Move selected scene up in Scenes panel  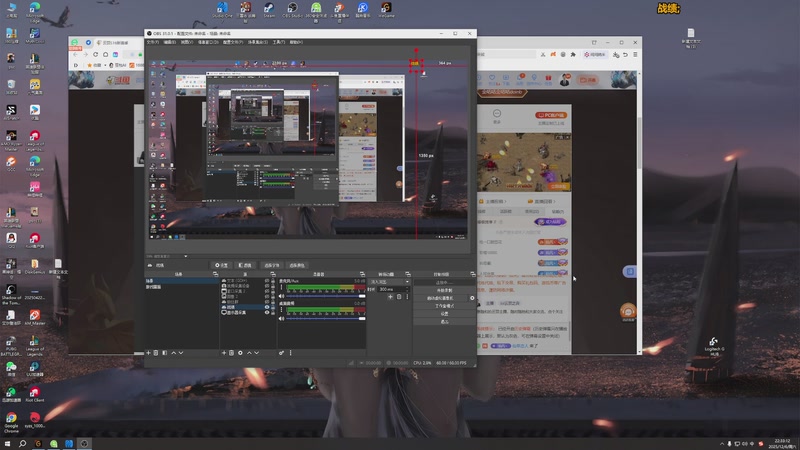(x=173, y=353)
